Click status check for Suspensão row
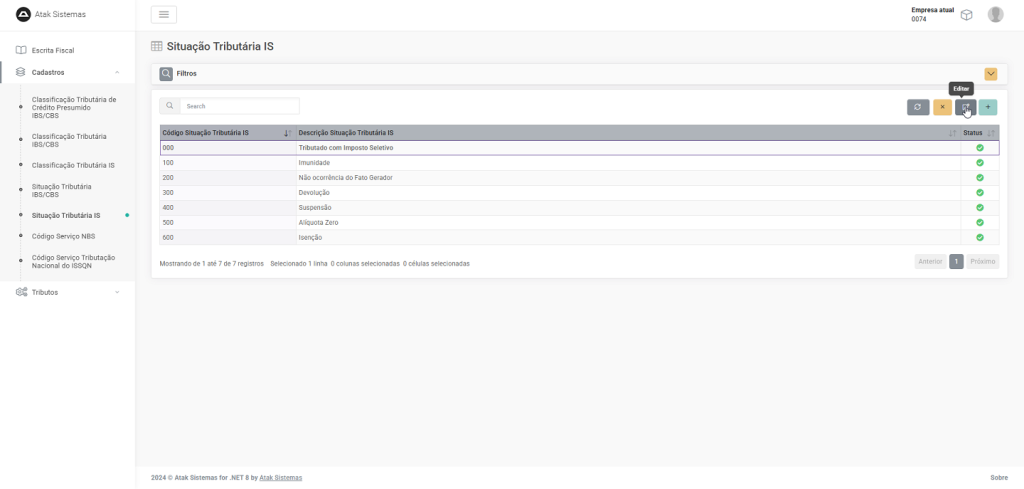 [980, 207]
